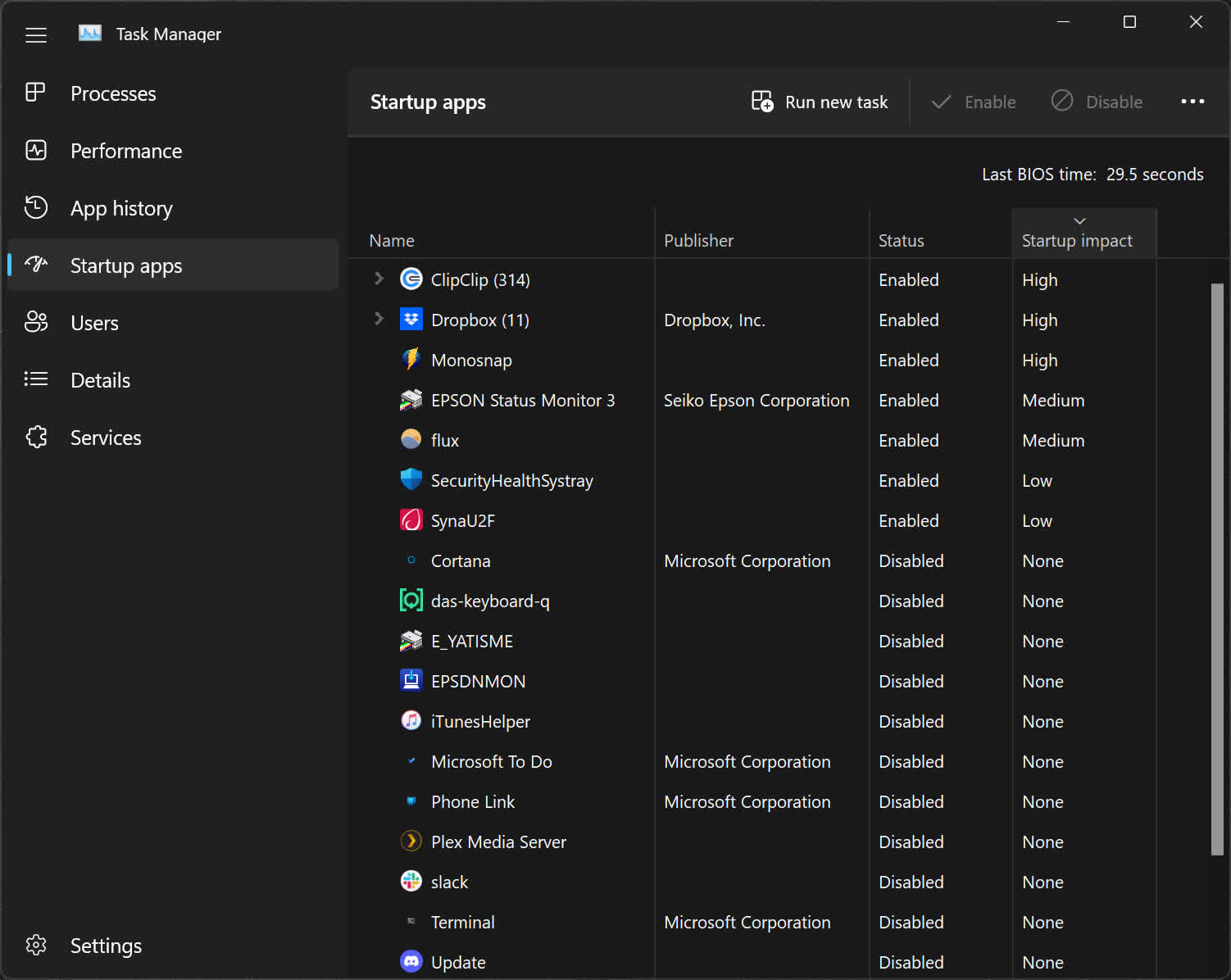The image size is (1231, 980).
Task: Expand the Dropbox (11) group
Action: [x=379, y=319]
